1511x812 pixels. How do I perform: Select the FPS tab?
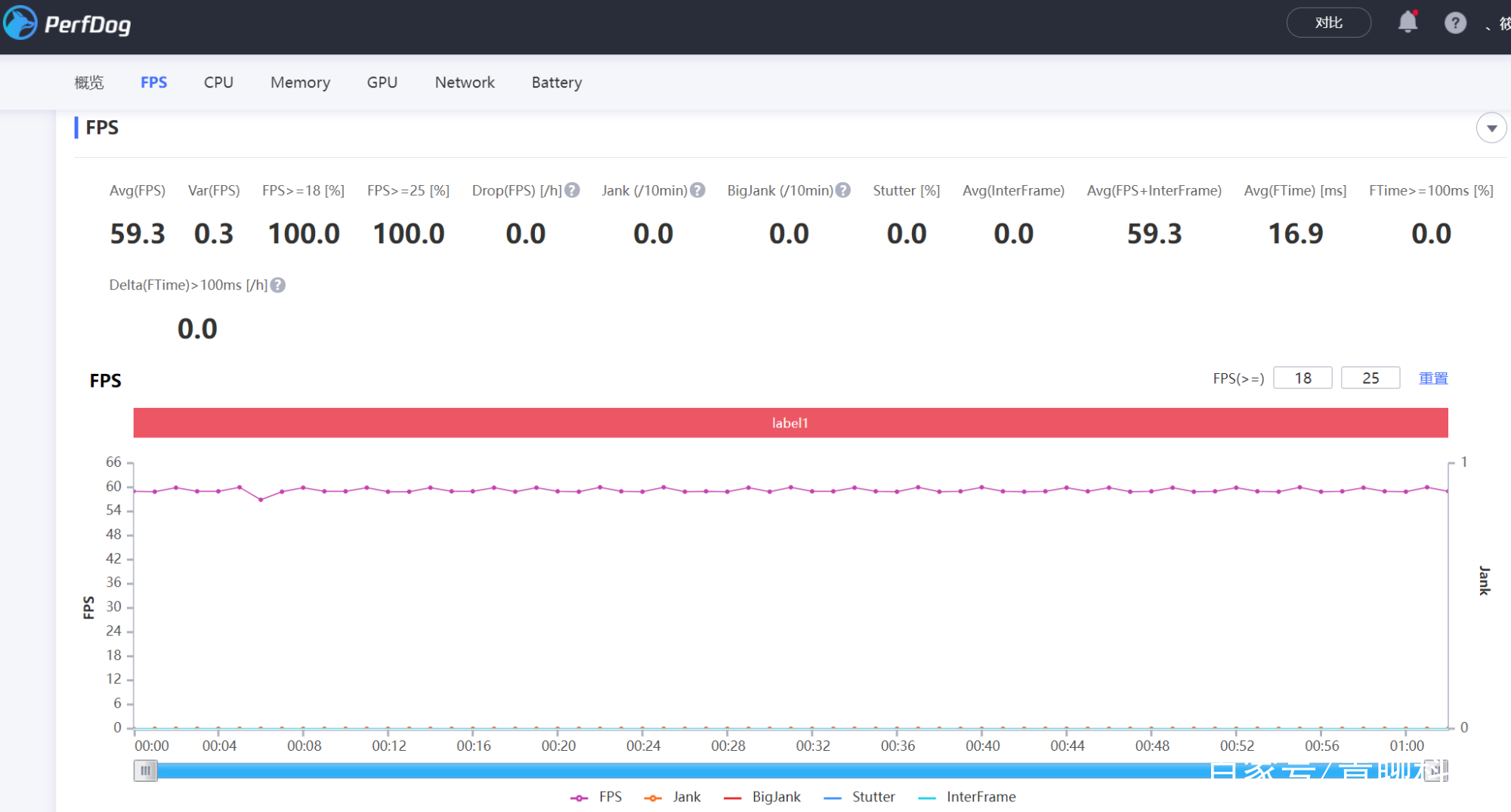153,82
